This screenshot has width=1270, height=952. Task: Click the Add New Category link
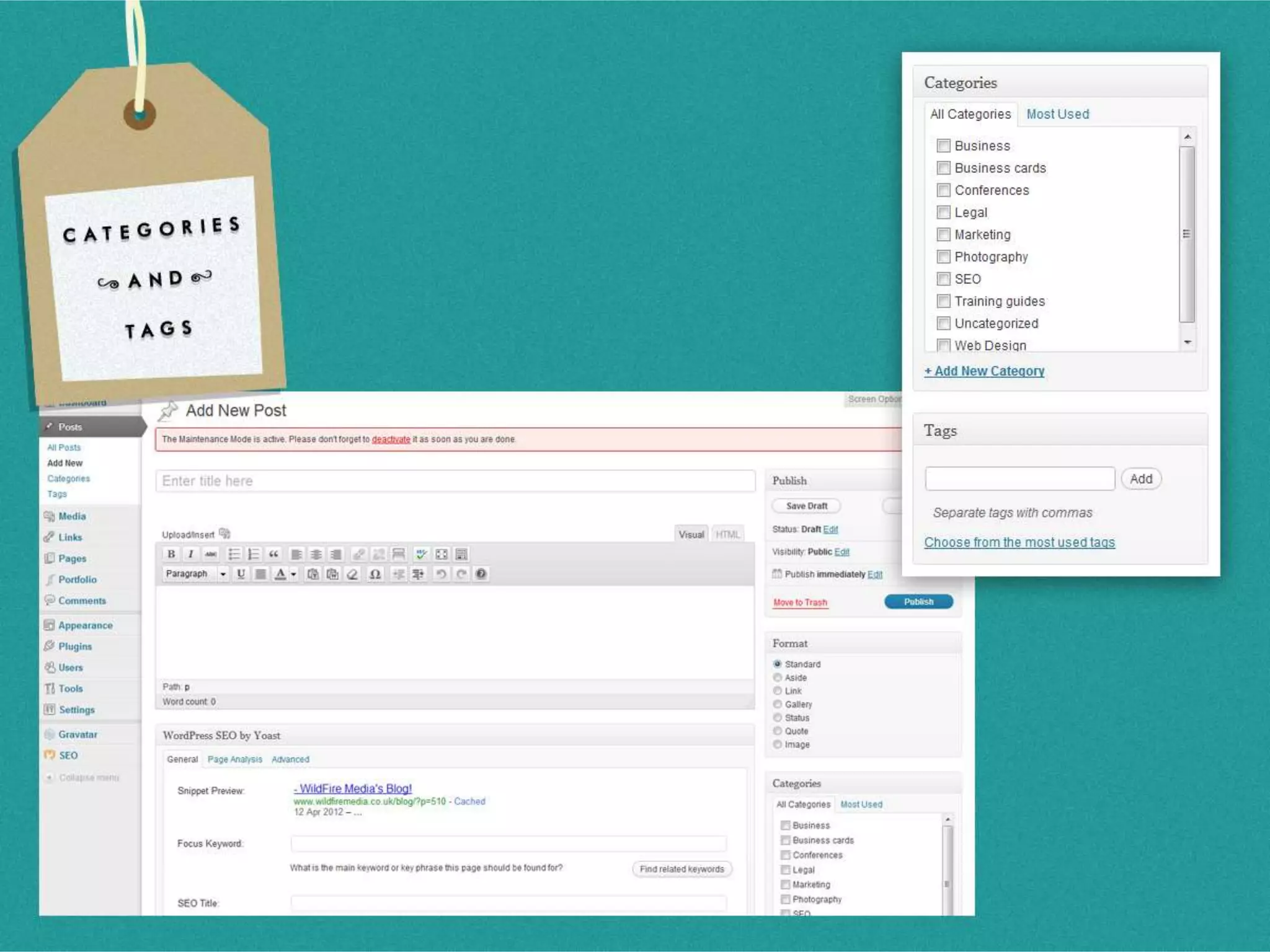coord(984,371)
